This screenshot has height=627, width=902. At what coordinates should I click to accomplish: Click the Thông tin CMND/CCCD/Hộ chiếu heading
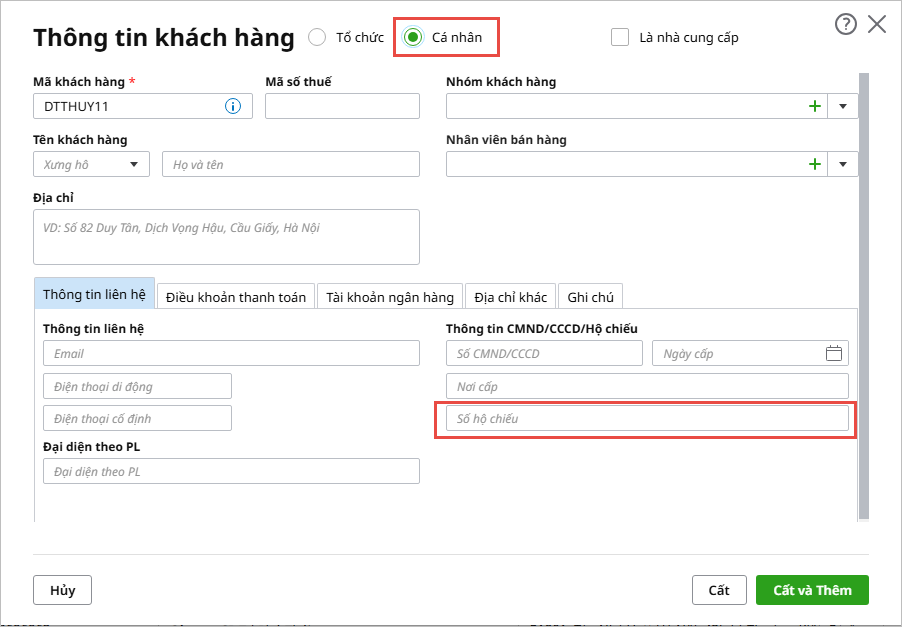(x=542, y=328)
